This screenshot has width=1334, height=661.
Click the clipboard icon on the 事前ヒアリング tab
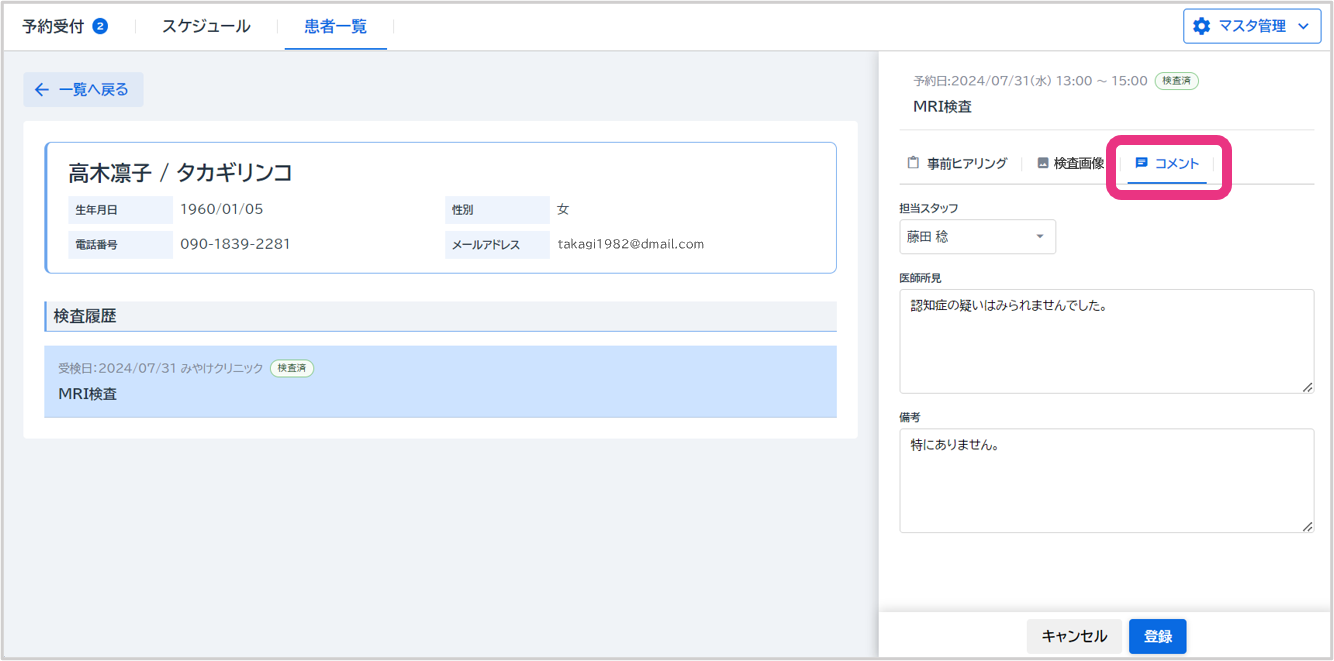point(912,163)
